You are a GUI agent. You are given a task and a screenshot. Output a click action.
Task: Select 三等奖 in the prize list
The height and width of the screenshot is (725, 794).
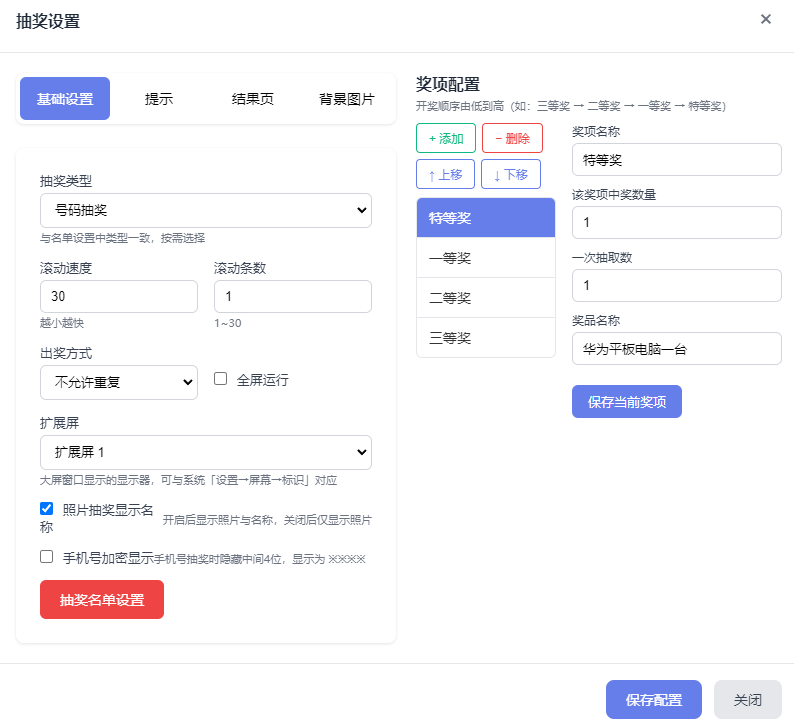click(486, 338)
